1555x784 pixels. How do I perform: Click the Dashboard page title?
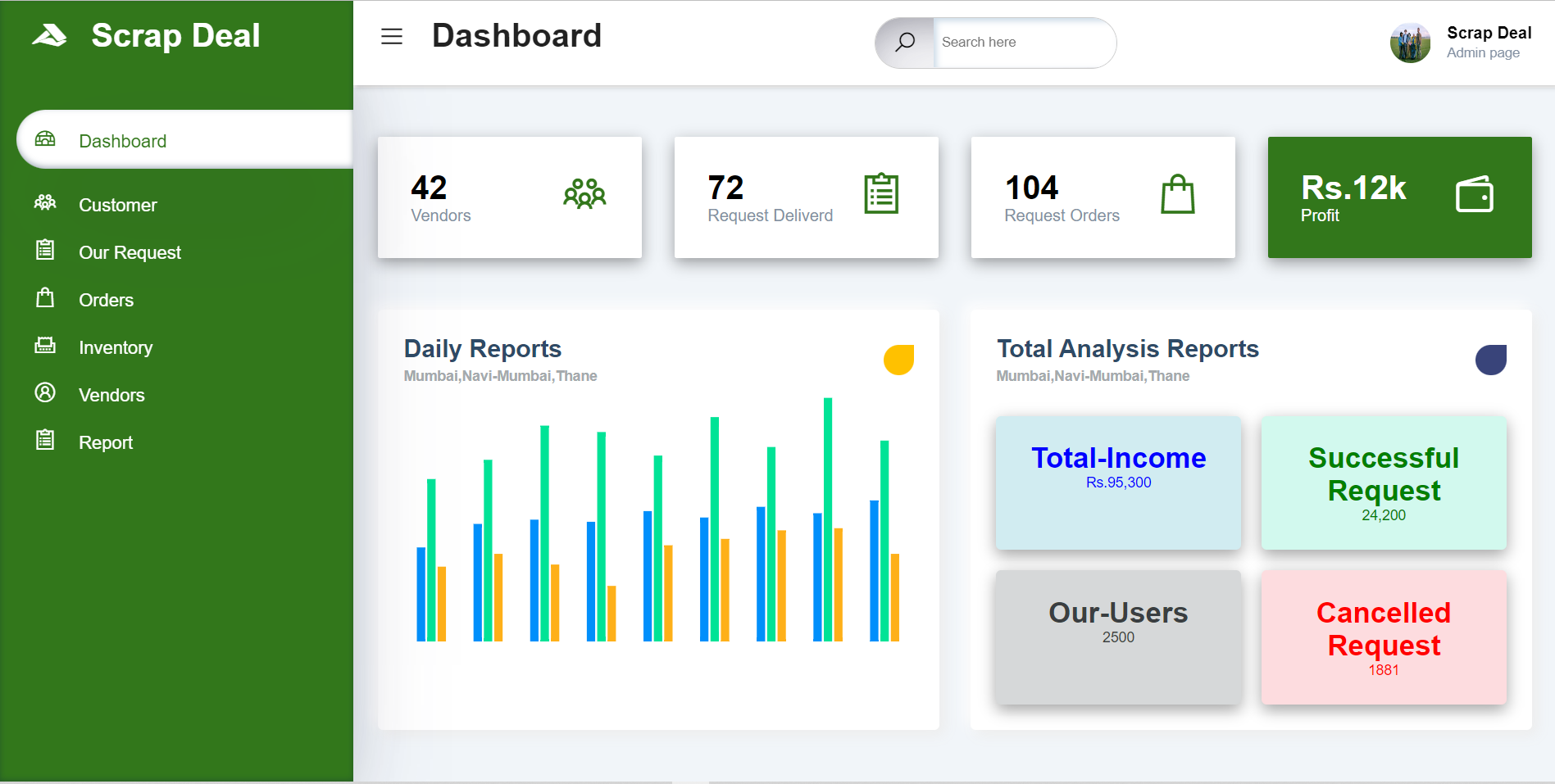516,35
